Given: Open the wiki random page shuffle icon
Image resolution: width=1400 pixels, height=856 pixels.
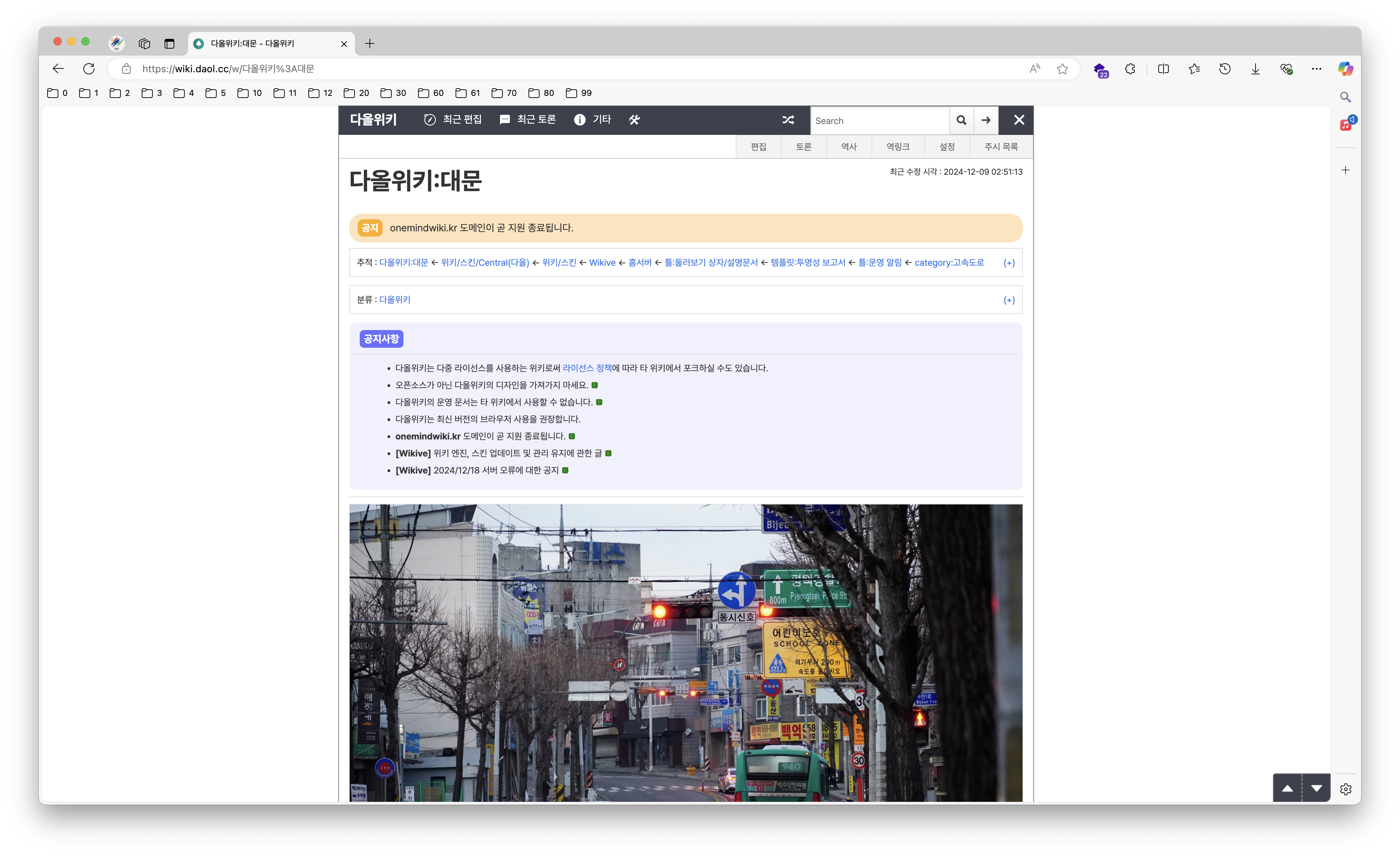Looking at the screenshot, I should pyautogui.click(x=788, y=120).
